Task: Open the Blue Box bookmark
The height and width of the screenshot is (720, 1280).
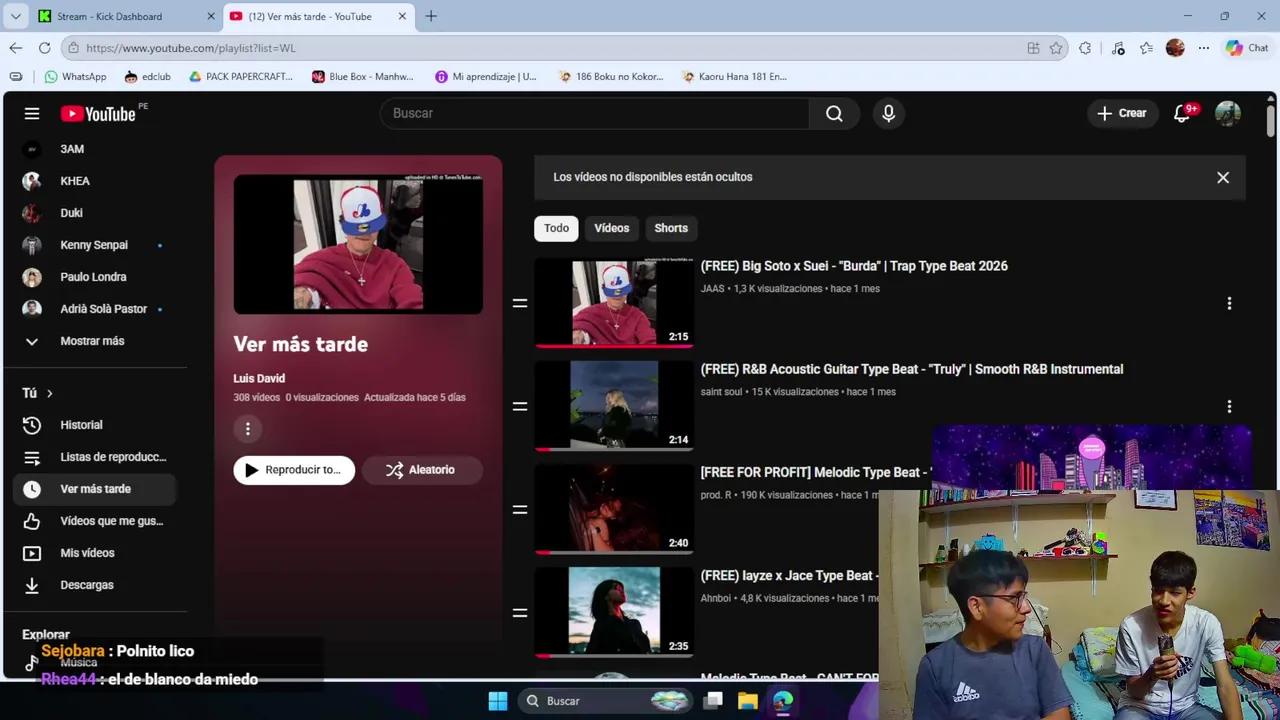Action: 362,76
